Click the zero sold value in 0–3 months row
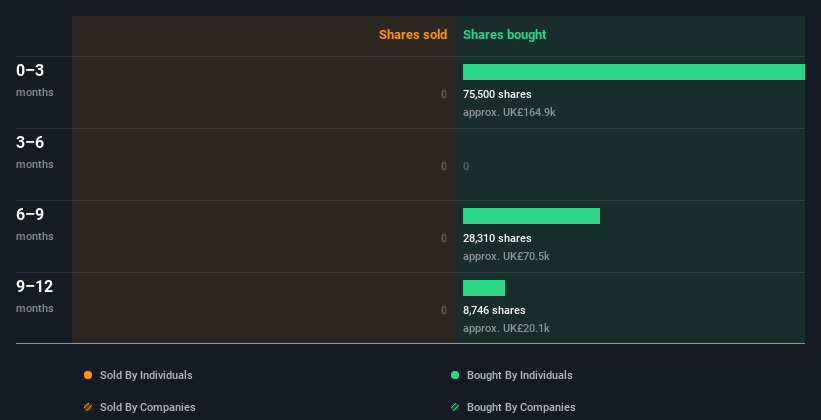 click(x=444, y=94)
